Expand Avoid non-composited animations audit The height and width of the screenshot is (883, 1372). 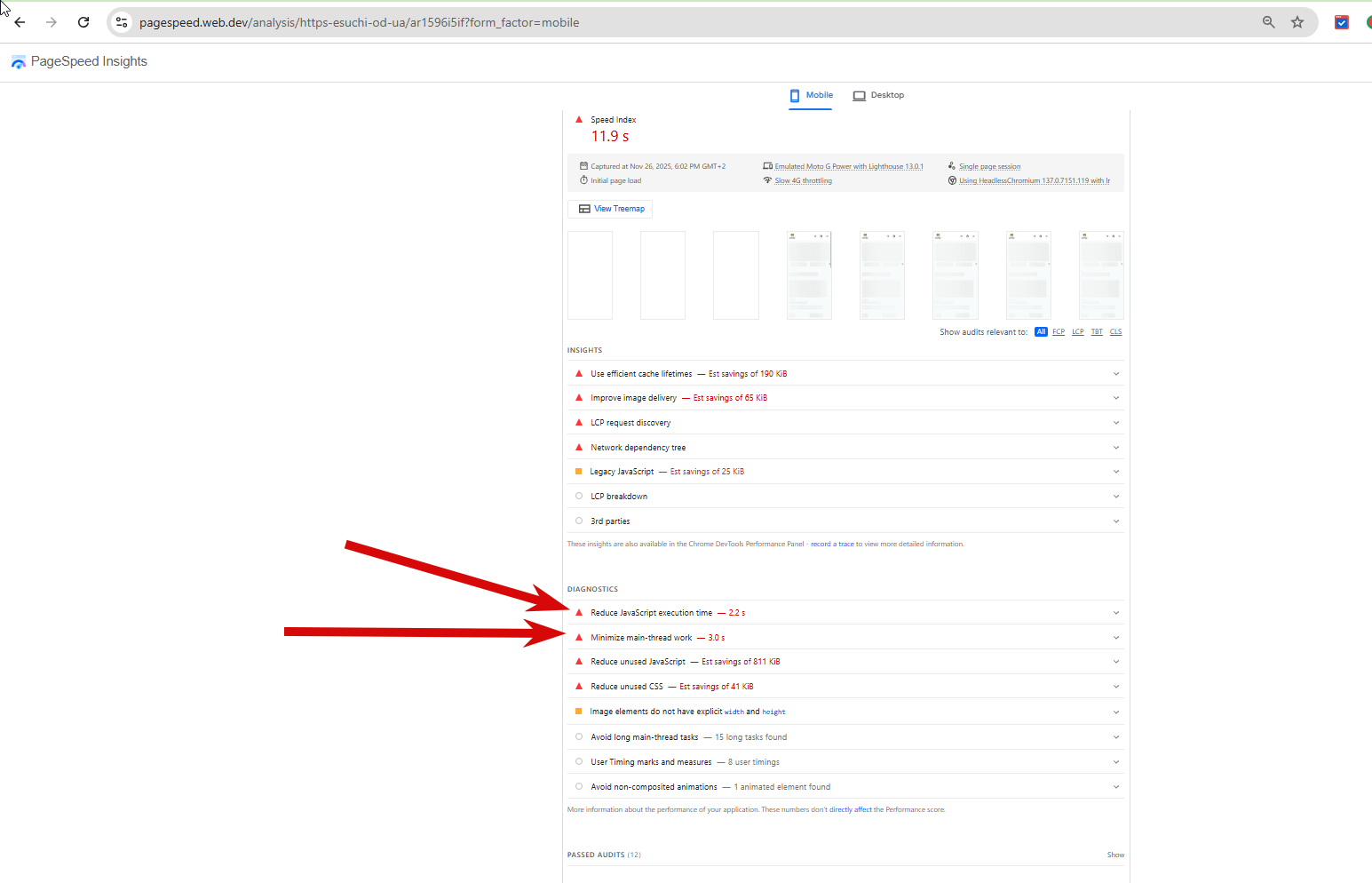(845, 787)
